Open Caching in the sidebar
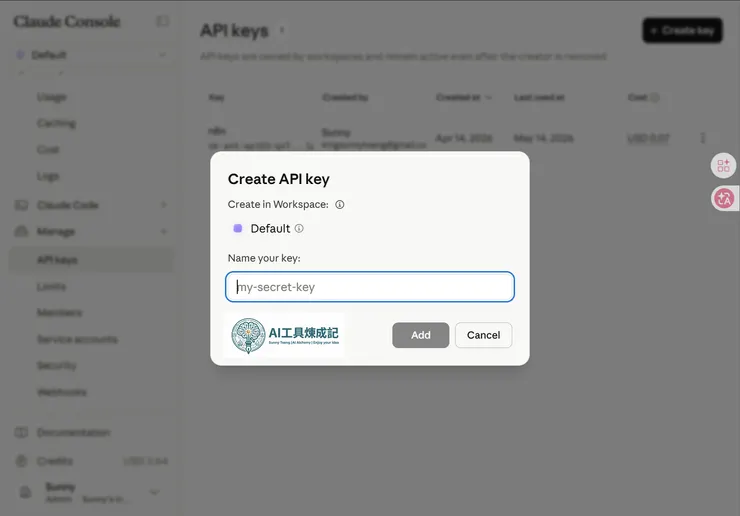Viewport: 740px width, 516px height. pos(57,123)
